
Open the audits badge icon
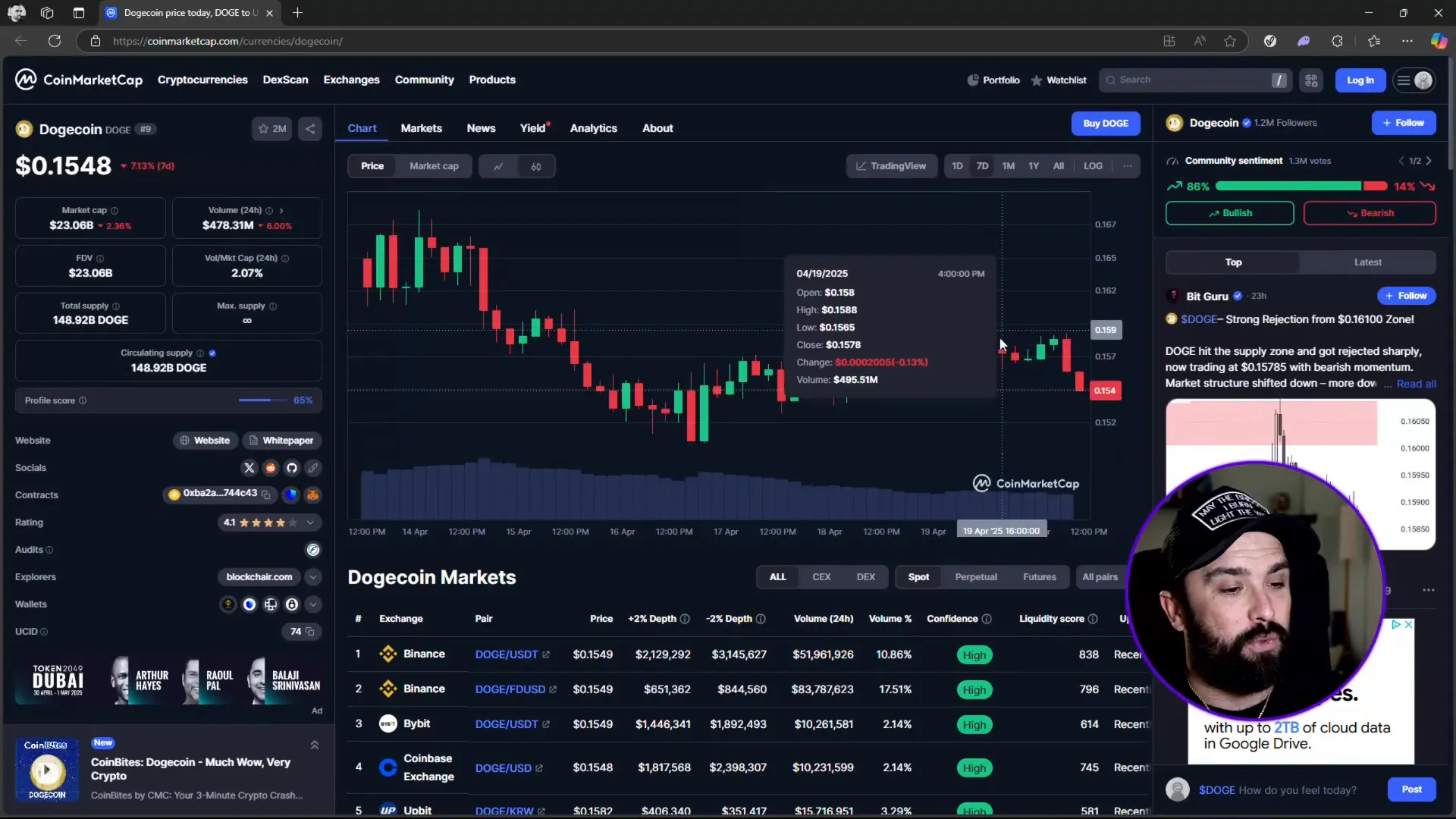pos(313,550)
